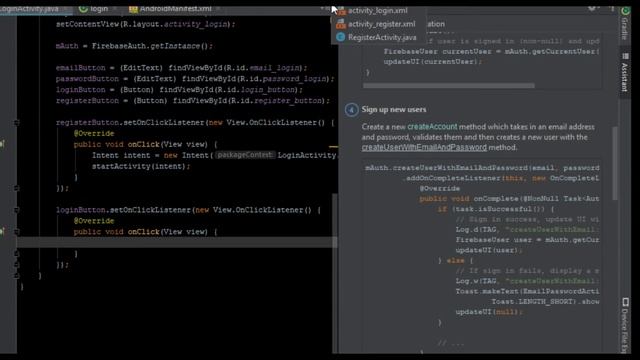Click the loginButton findViewById line
The image size is (640, 360).
pyautogui.click(x=180, y=90)
